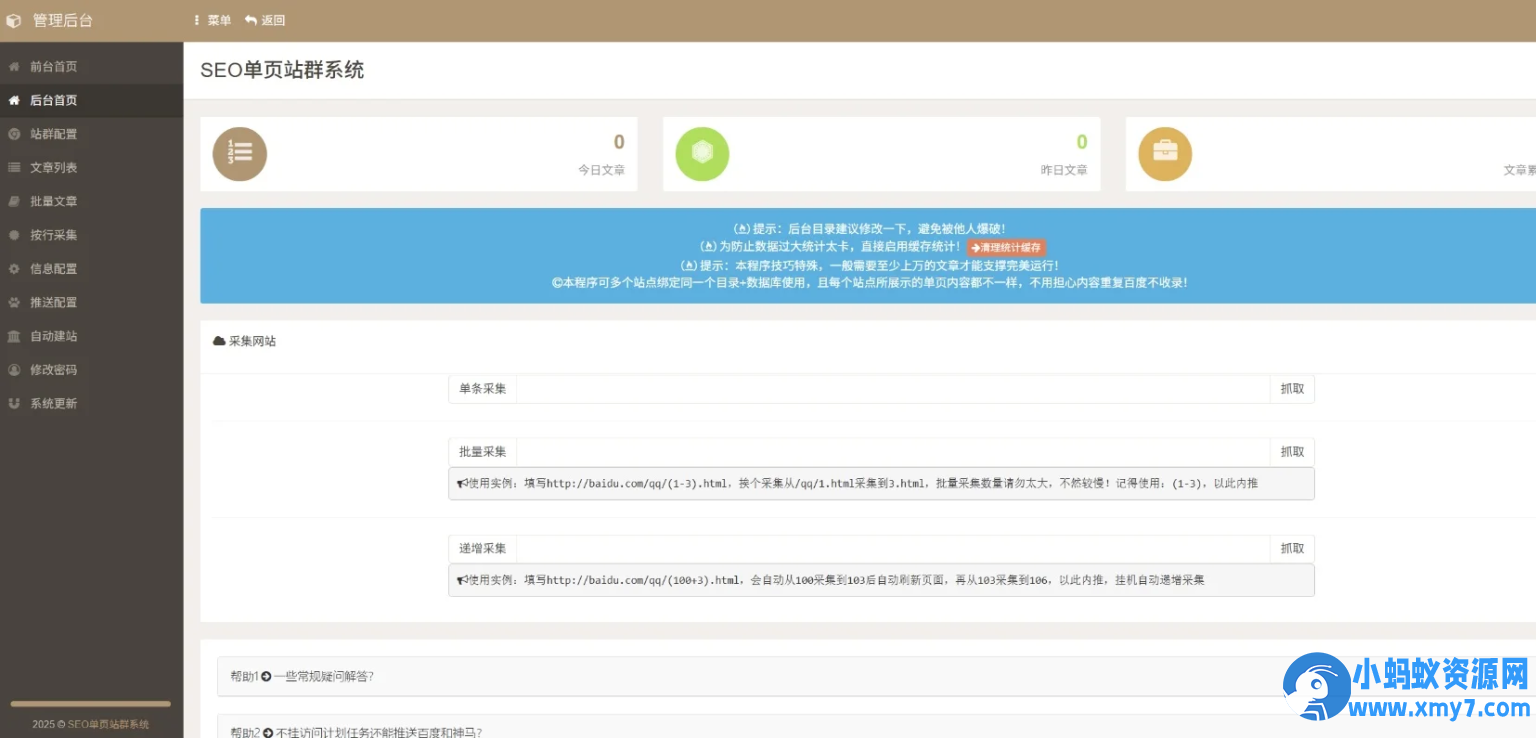
Task: Click the bank icon beside 自动建站
Action: coord(14,336)
